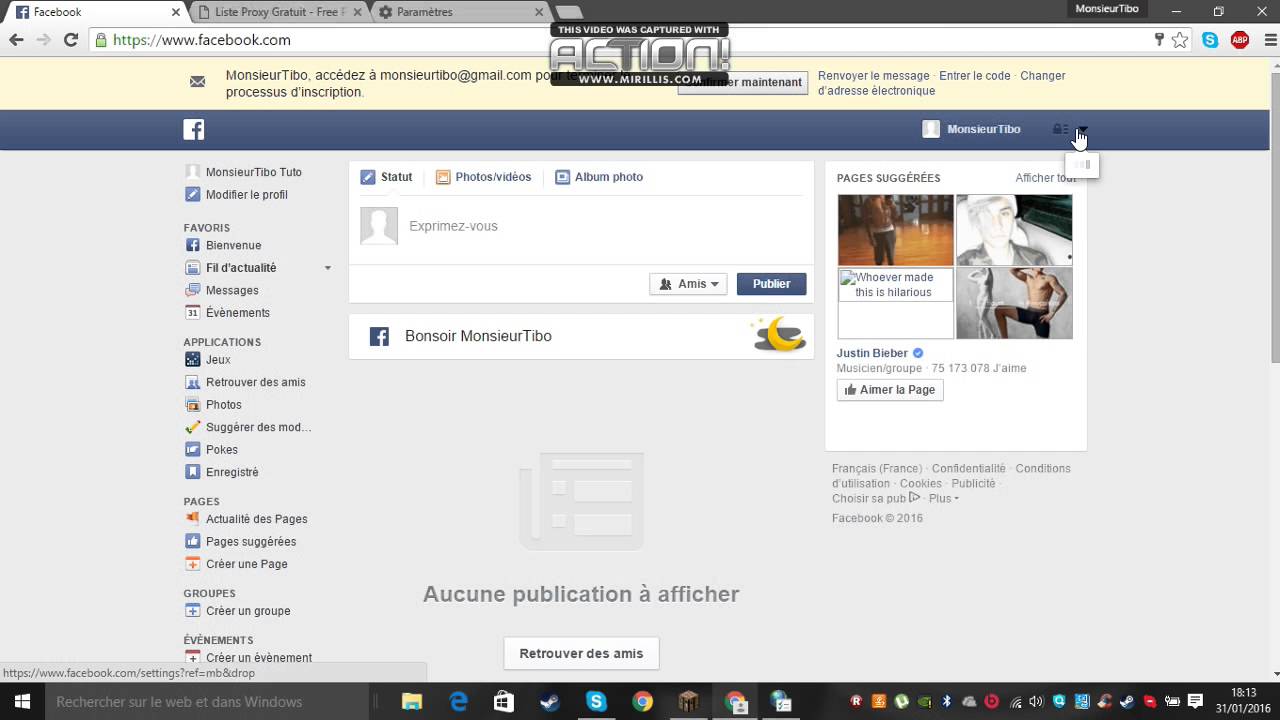
Task: Click the taskbar search box
Action: click(x=206, y=702)
